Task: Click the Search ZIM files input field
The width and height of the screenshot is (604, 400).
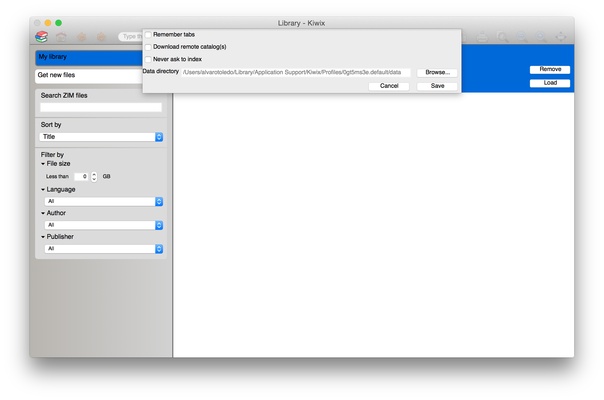Action: coord(101,108)
